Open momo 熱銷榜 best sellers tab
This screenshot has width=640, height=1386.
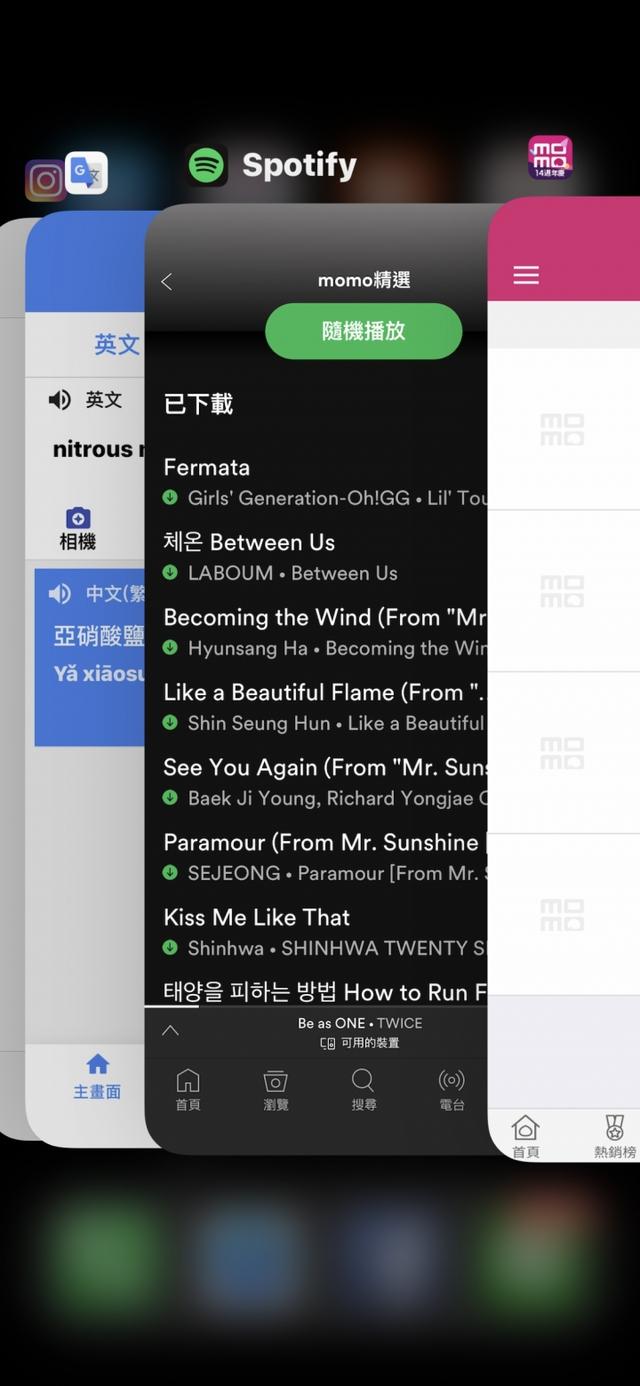[614, 1136]
